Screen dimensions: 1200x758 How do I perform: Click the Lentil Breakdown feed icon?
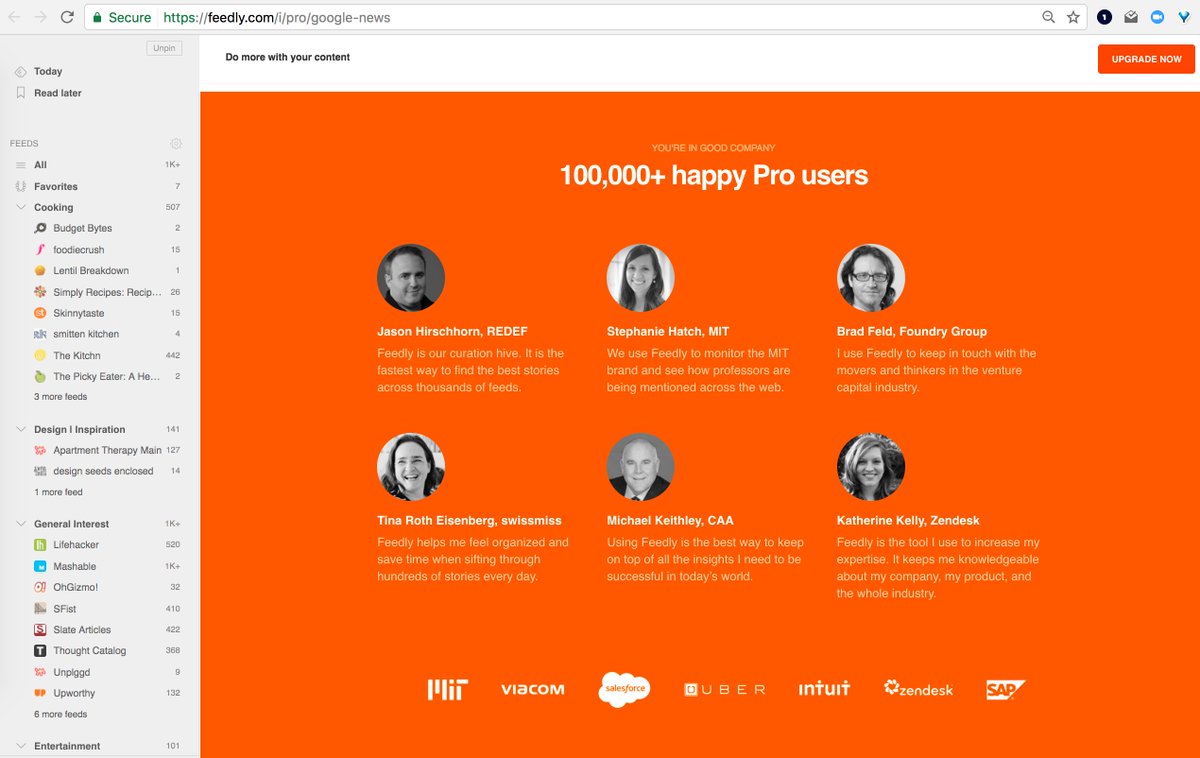click(40, 270)
